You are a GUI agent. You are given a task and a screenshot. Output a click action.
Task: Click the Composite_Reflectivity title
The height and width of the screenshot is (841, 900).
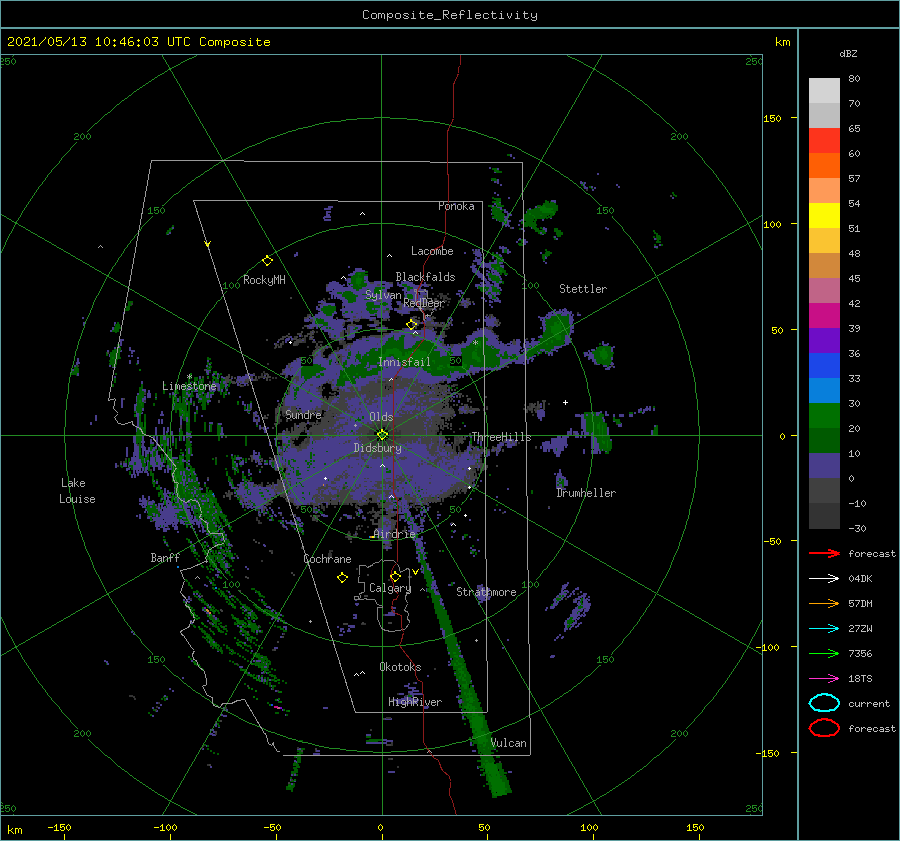(449, 15)
